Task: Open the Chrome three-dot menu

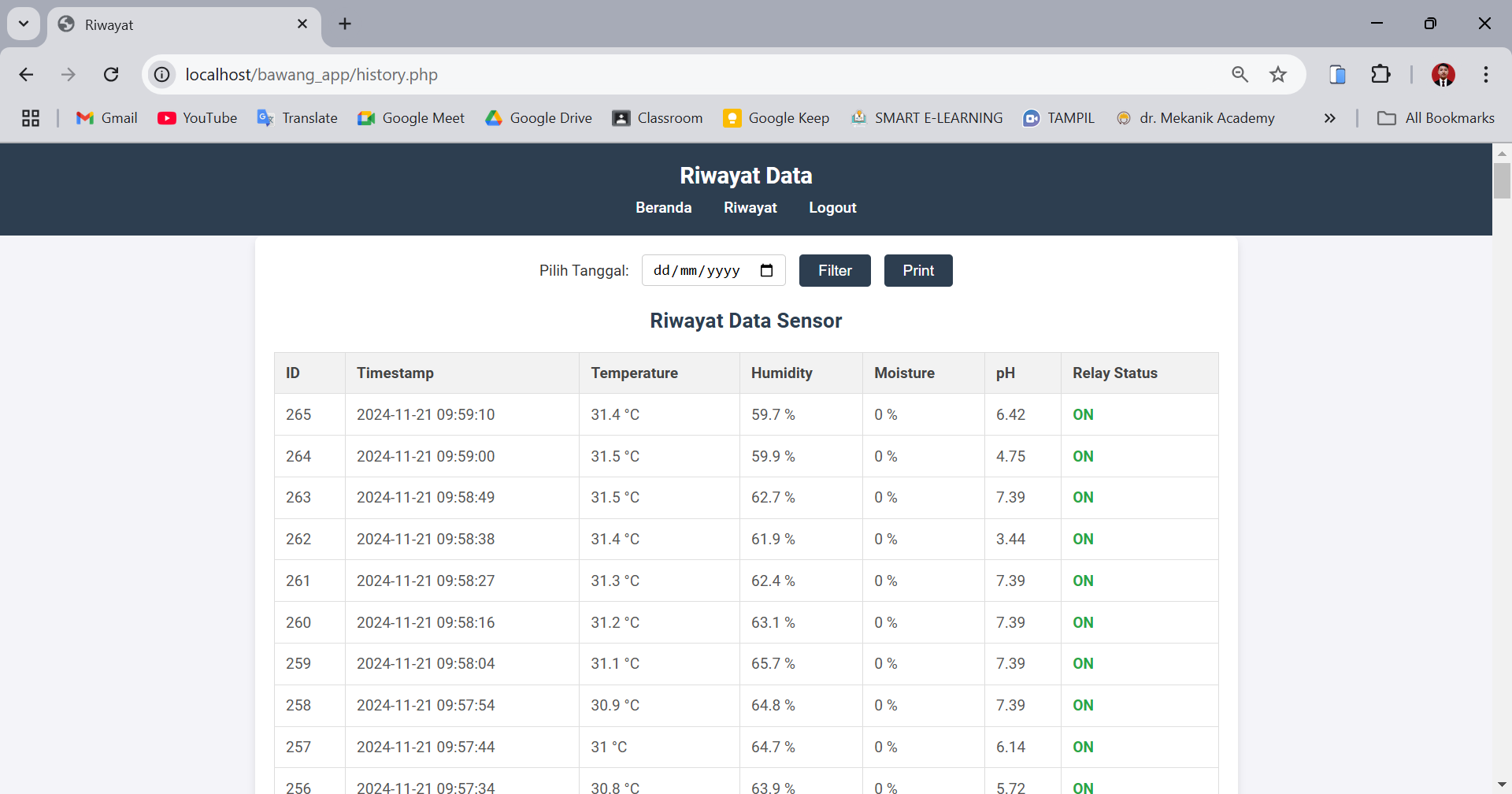Action: pos(1485,75)
